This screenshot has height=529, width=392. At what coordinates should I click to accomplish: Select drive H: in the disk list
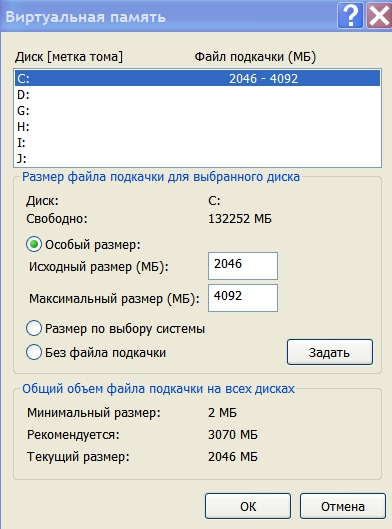(198, 127)
